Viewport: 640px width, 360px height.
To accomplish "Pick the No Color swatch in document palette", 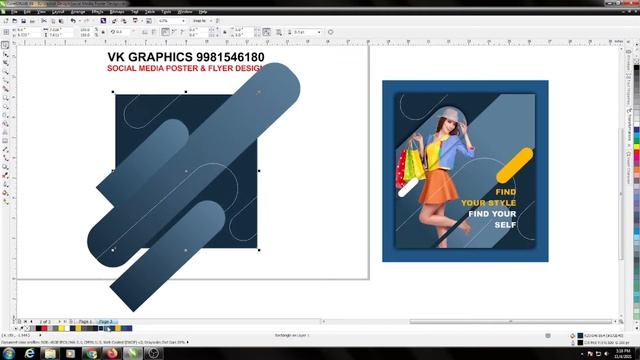I will pos(27,328).
